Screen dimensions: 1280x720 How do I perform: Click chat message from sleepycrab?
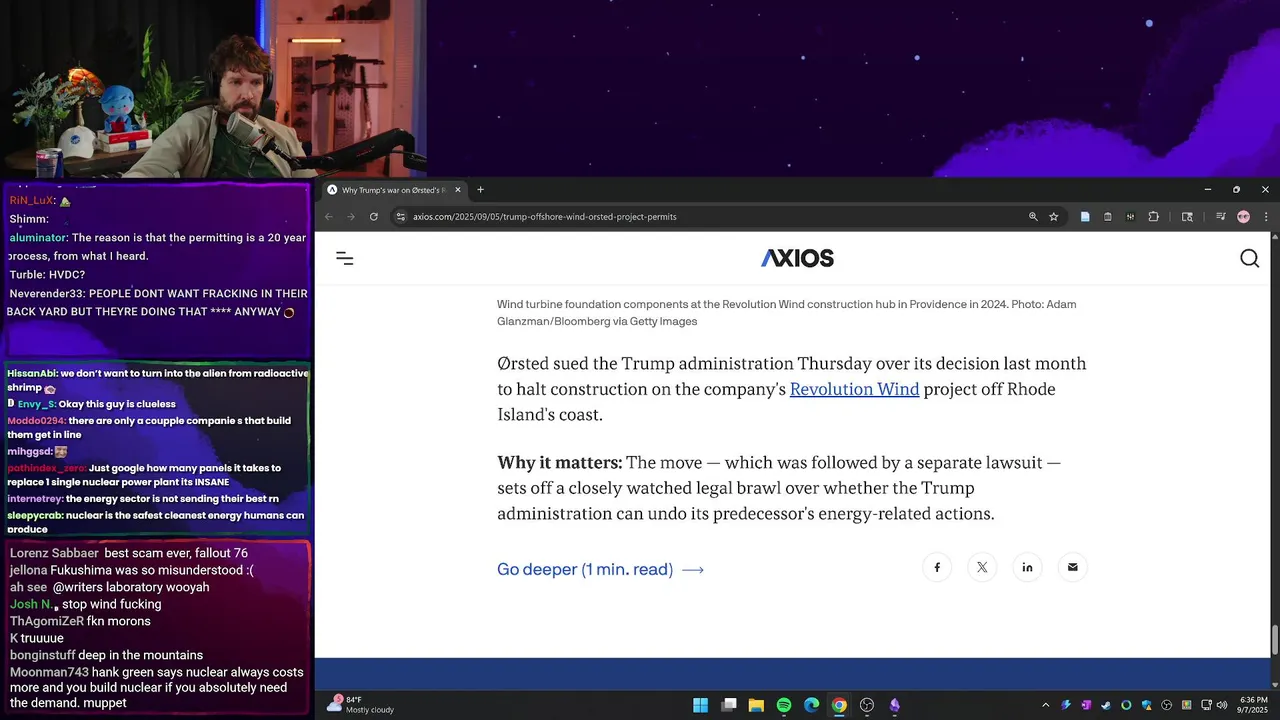[x=156, y=522]
